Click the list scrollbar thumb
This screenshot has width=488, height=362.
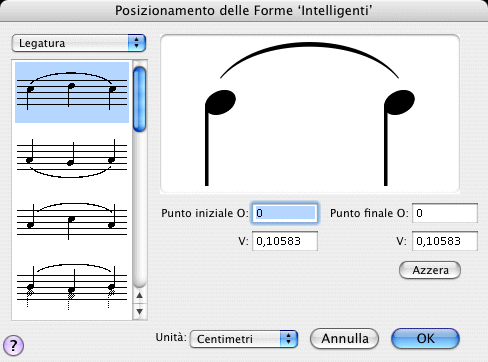[x=139, y=99]
